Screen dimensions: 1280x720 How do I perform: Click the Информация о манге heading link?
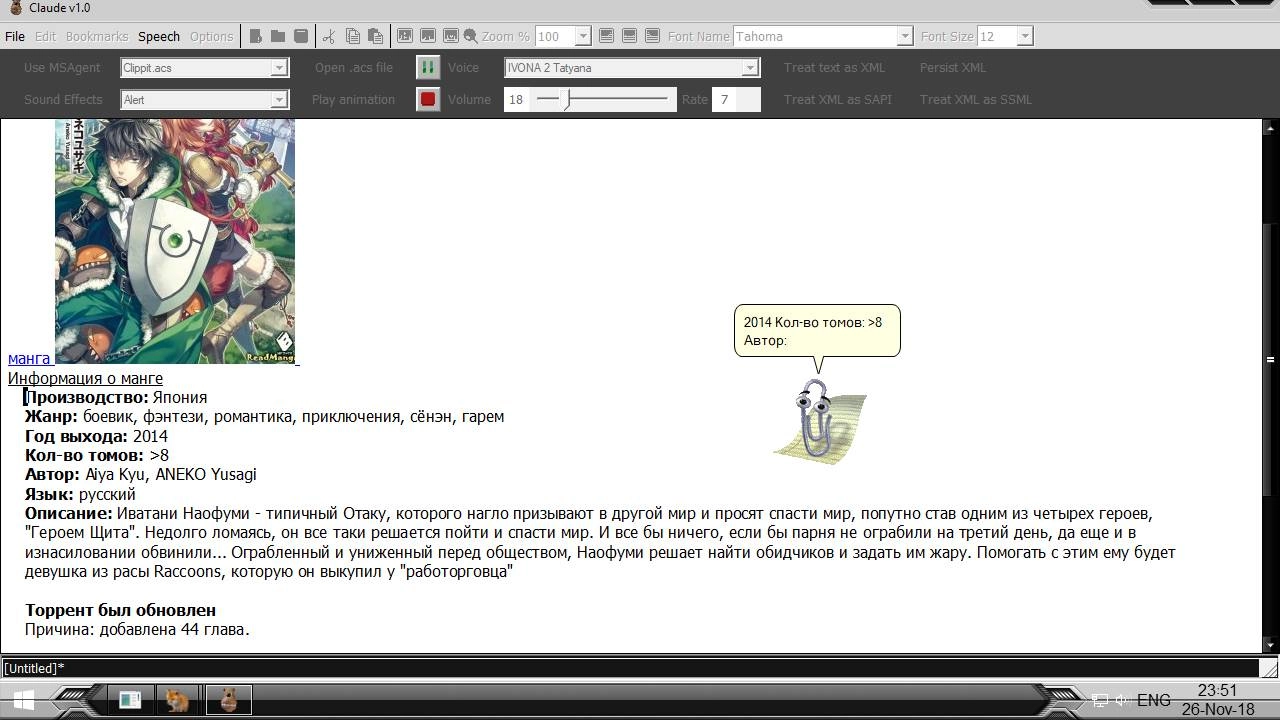(85, 378)
